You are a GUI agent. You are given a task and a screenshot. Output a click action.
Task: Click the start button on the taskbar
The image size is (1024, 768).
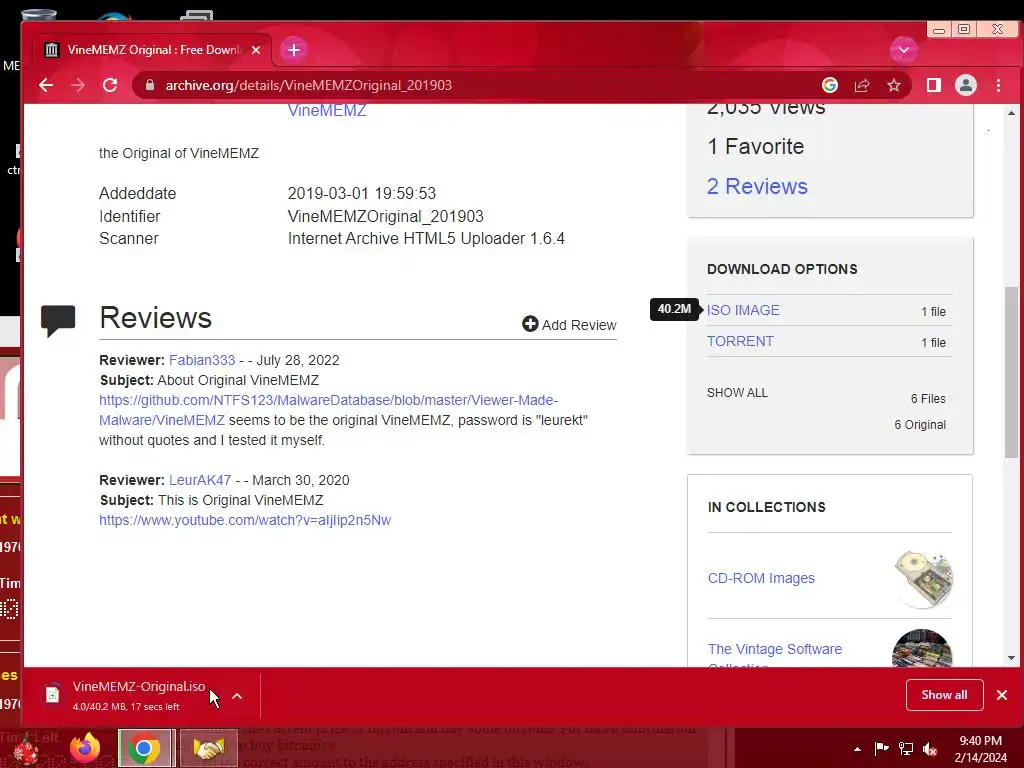26,749
